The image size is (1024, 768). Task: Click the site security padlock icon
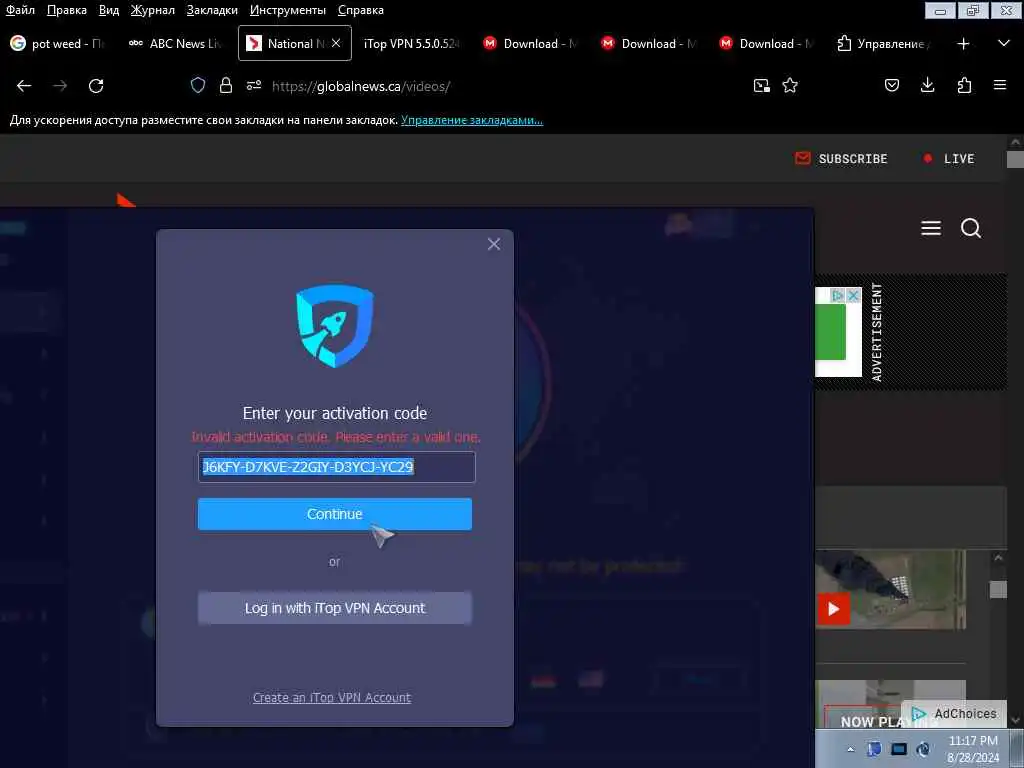(x=226, y=86)
